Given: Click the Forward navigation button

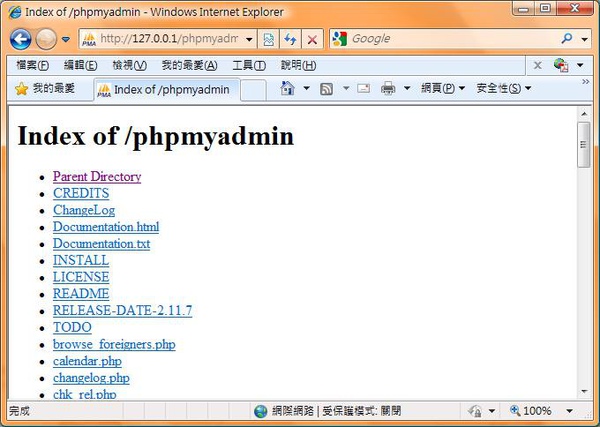Looking at the screenshot, I should (x=46, y=39).
